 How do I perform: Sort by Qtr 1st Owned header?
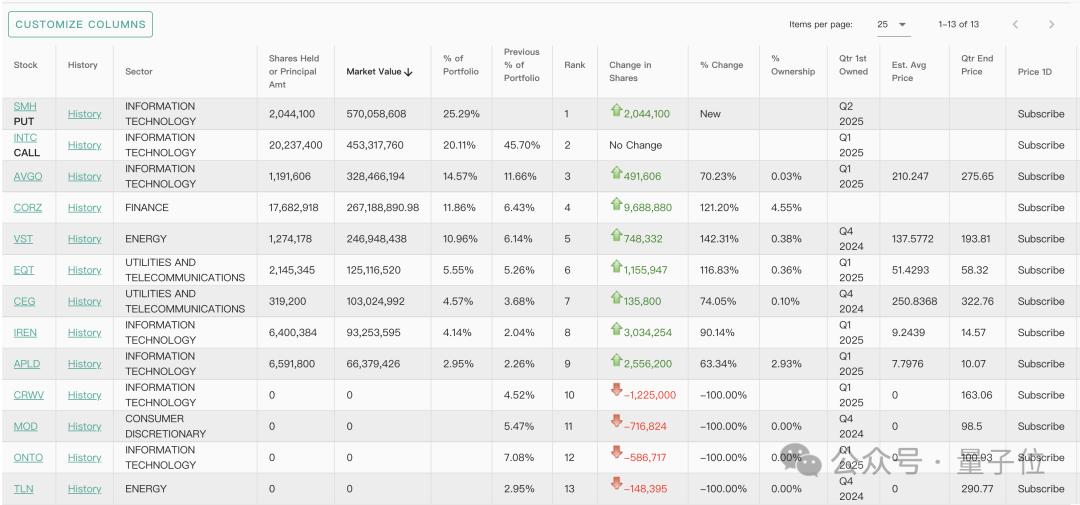click(853, 65)
